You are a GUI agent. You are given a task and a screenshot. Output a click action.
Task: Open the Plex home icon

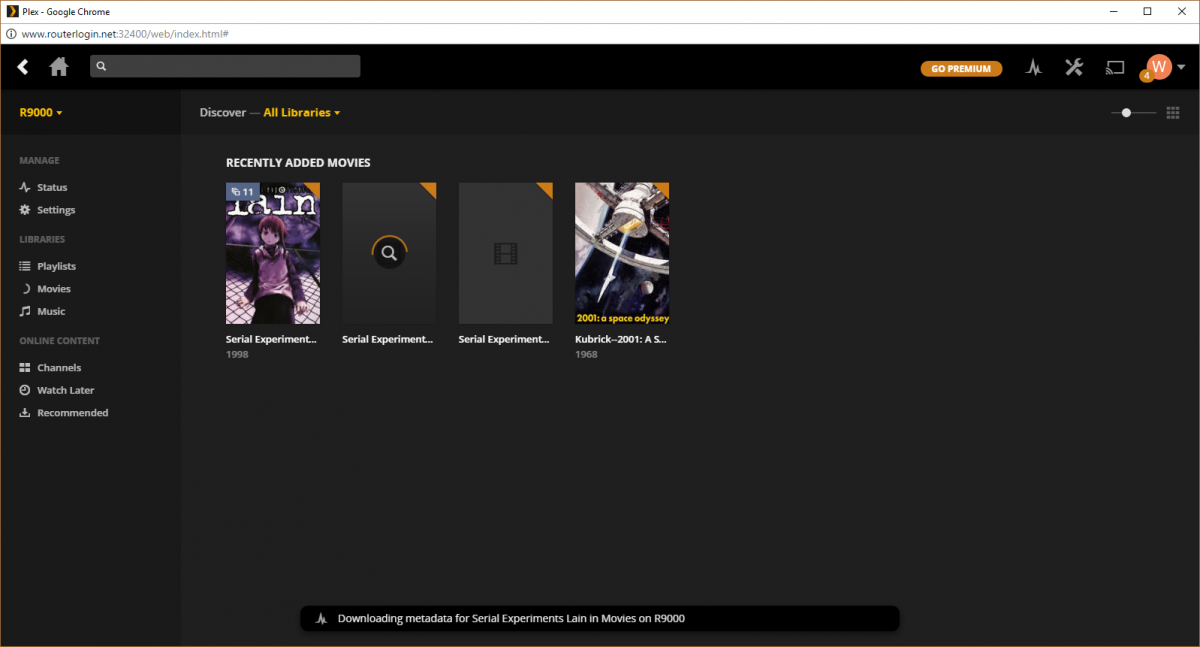pyautogui.click(x=59, y=67)
